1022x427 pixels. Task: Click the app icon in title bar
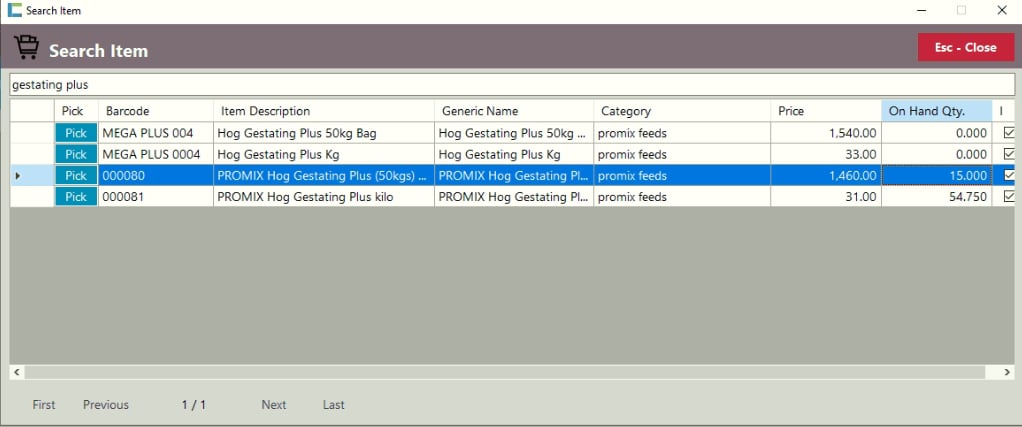click(x=14, y=10)
